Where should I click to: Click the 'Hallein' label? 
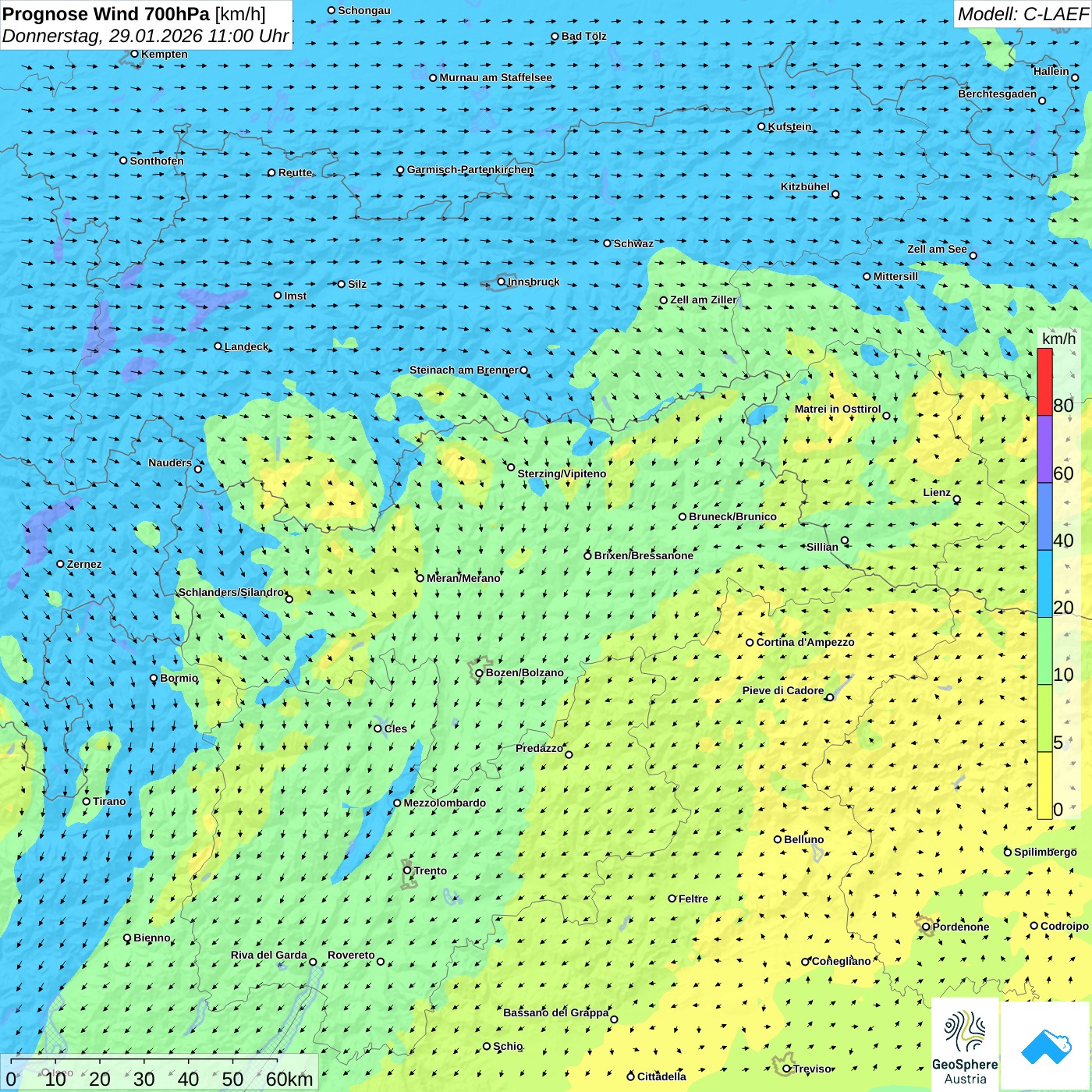(1051, 71)
